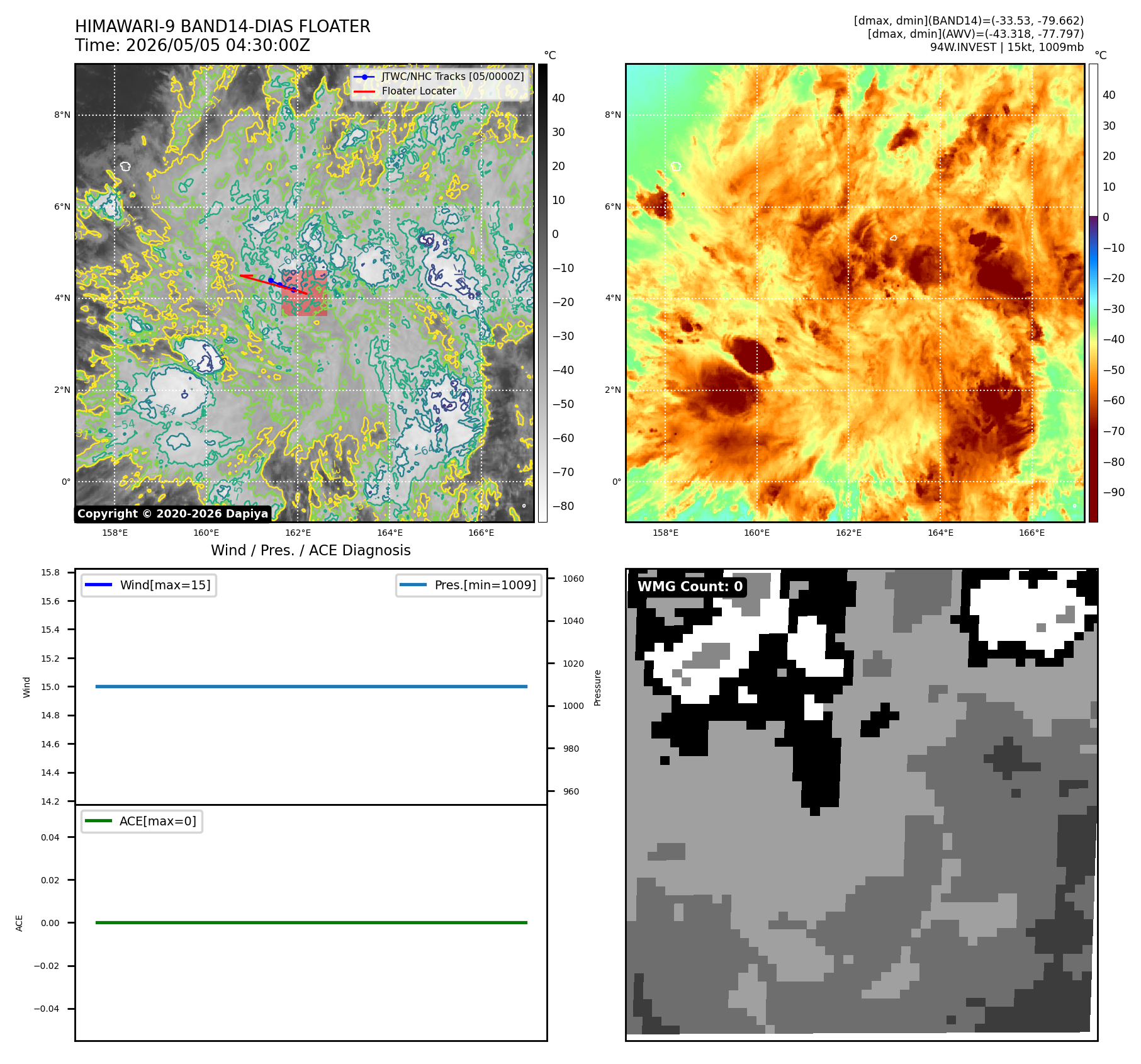Image resolution: width=1141 pixels, height=1064 pixels.
Task: Click the red Floater Locater box on map
Action: (x=305, y=293)
